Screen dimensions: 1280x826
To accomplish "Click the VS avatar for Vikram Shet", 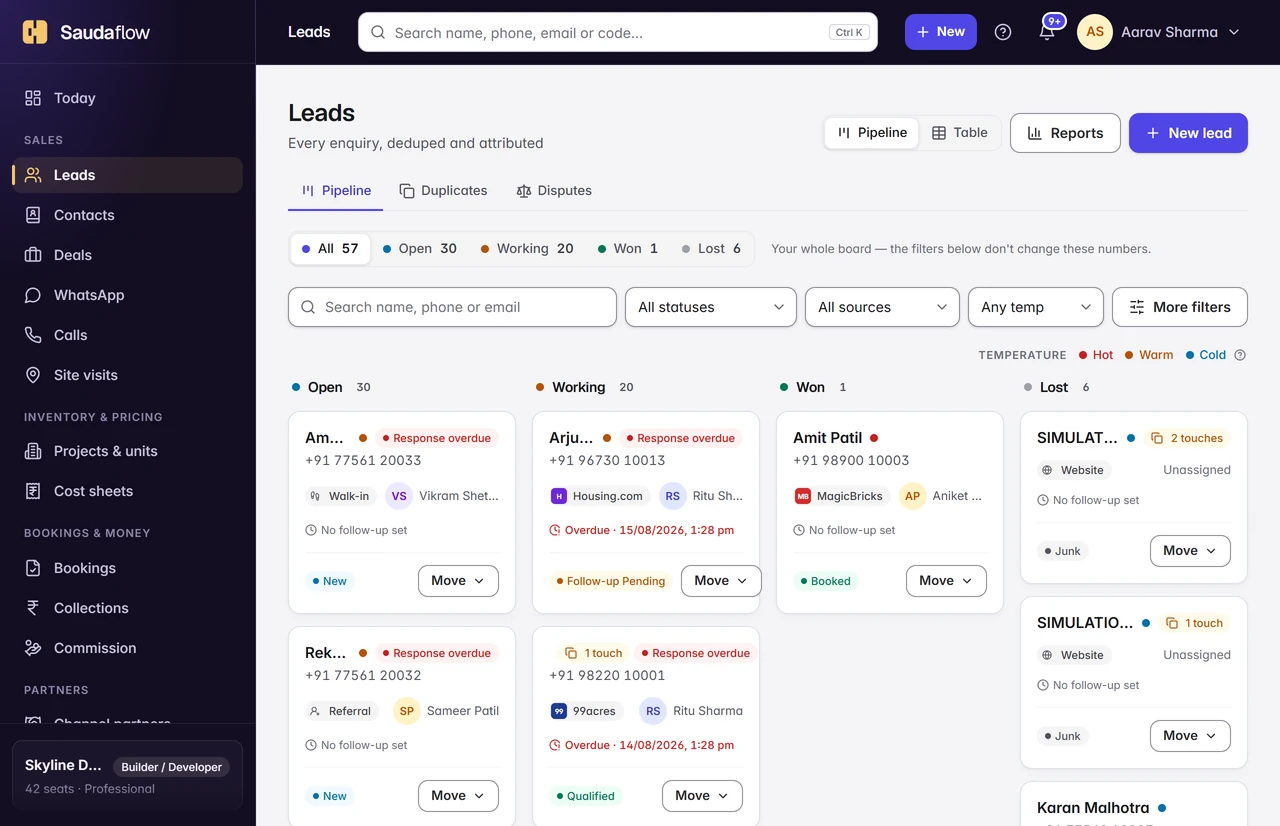I will [x=399, y=496].
